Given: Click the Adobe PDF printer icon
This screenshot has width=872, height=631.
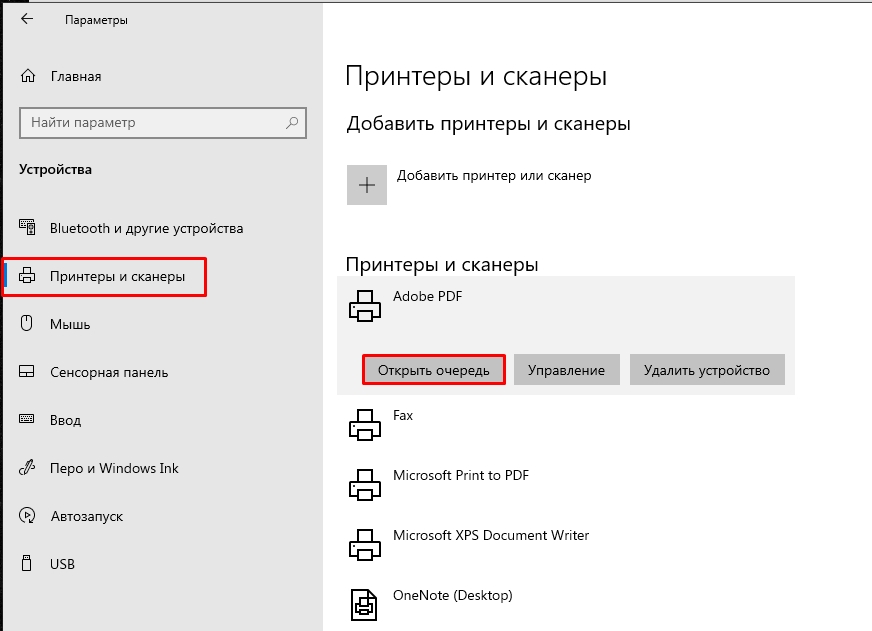Looking at the screenshot, I should point(365,306).
